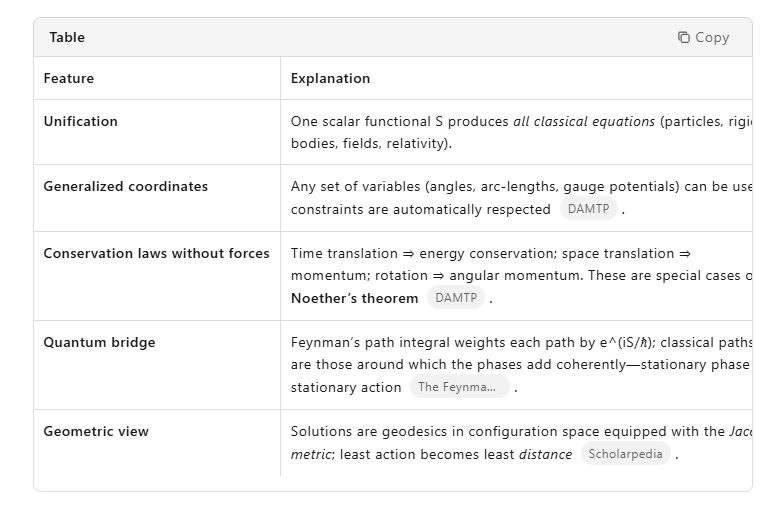Viewport: 773px width, 508px height.
Task: Click the 'Explanation' column header
Action: coord(330,78)
